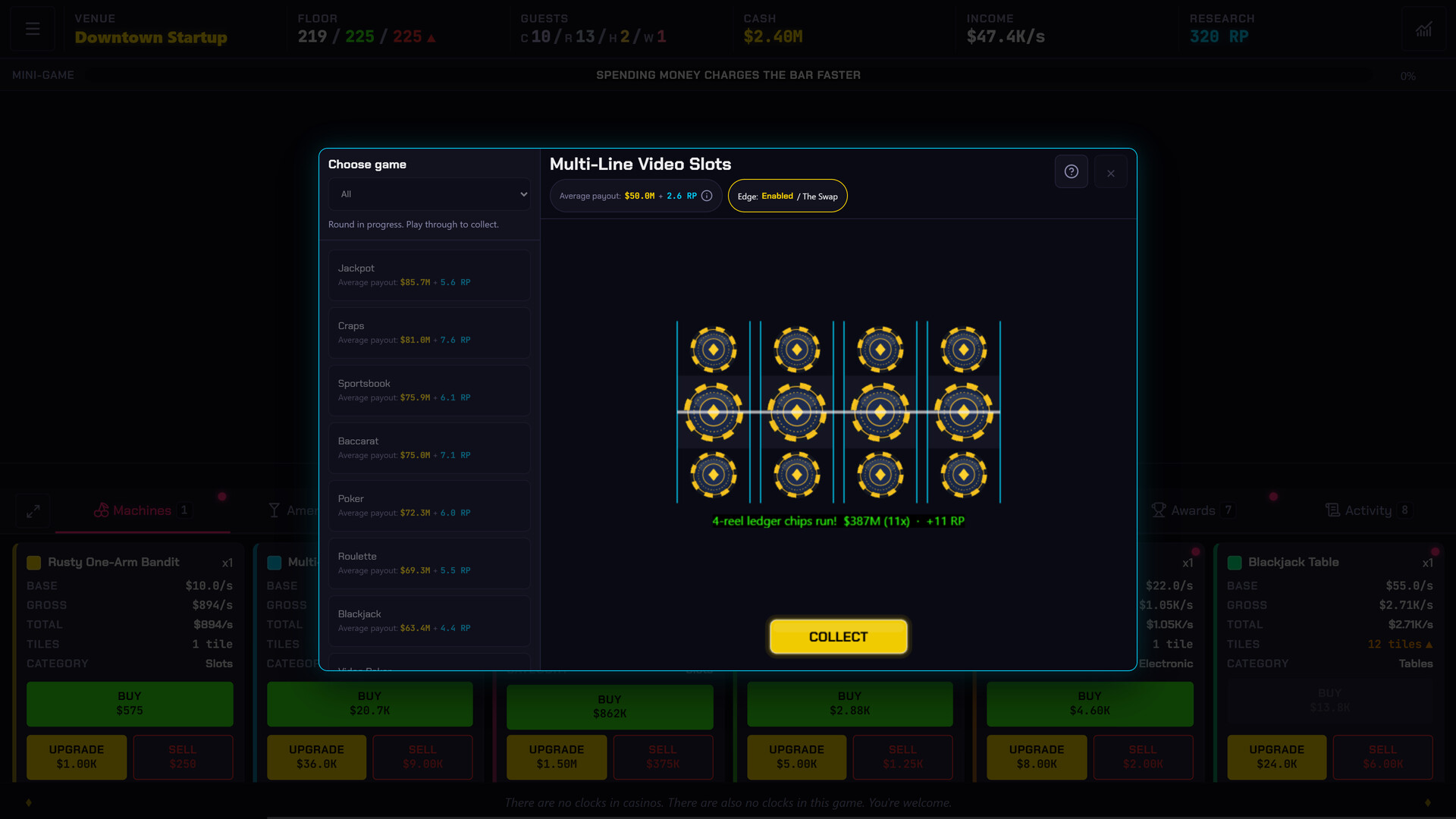Sell Rusty One-Arm Bandit for $250

[183, 757]
